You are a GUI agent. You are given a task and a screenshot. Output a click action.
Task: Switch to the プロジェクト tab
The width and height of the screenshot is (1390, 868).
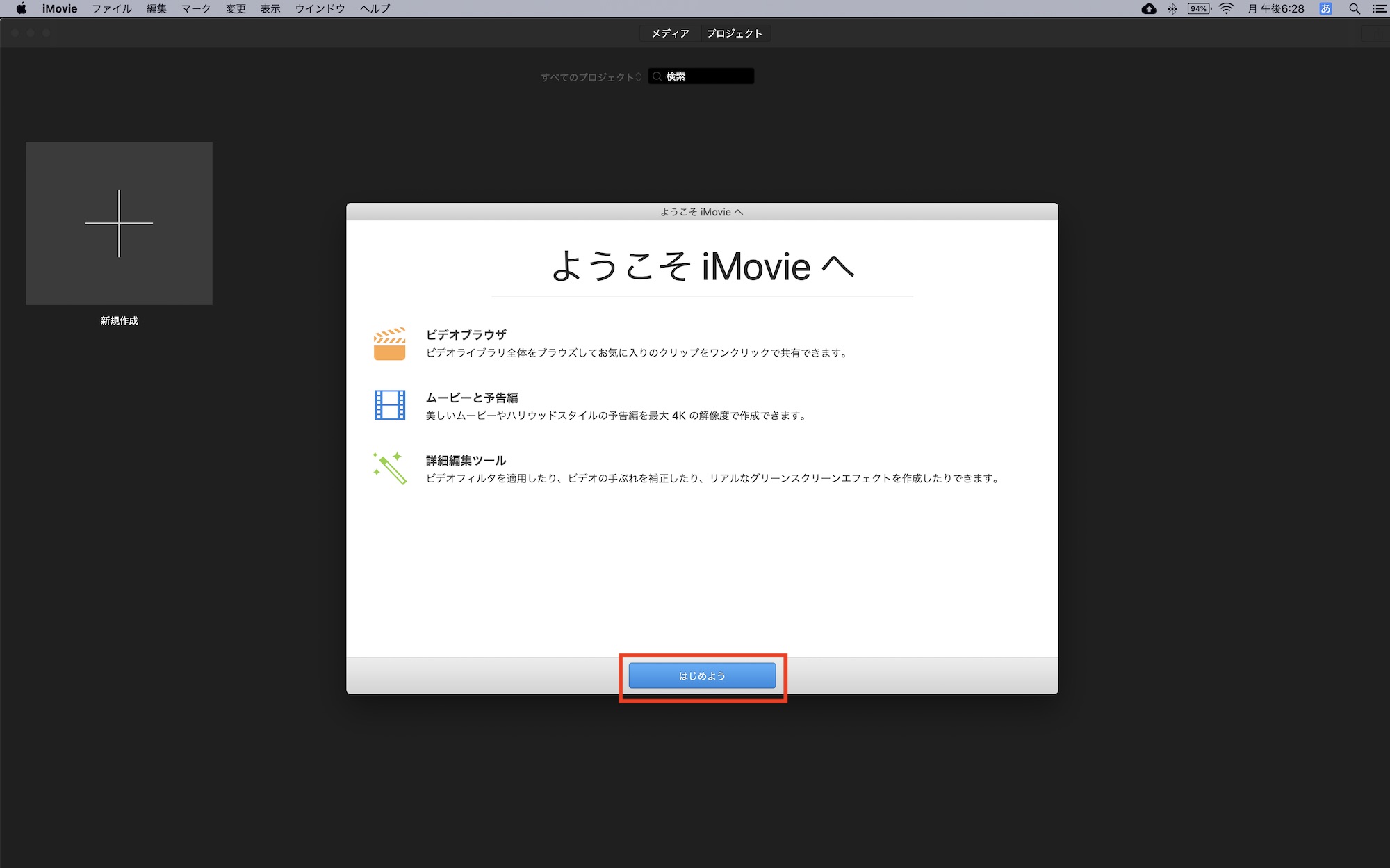click(x=735, y=33)
